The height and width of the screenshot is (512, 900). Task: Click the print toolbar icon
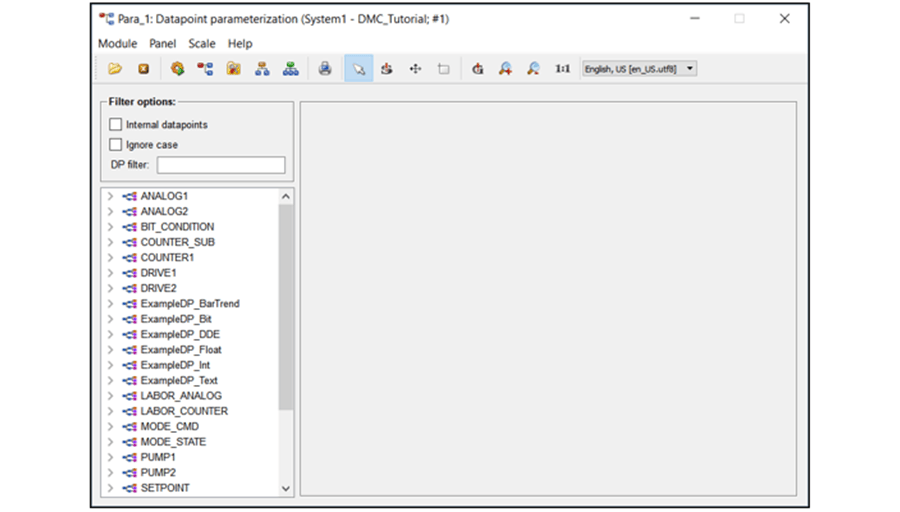pos(325,69)
